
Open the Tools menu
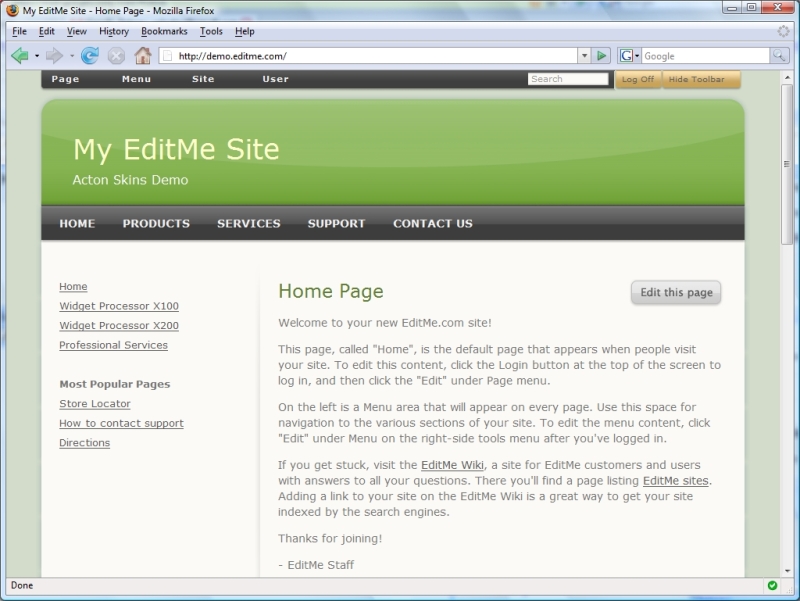pyautogui.click(x=211, y=31)
